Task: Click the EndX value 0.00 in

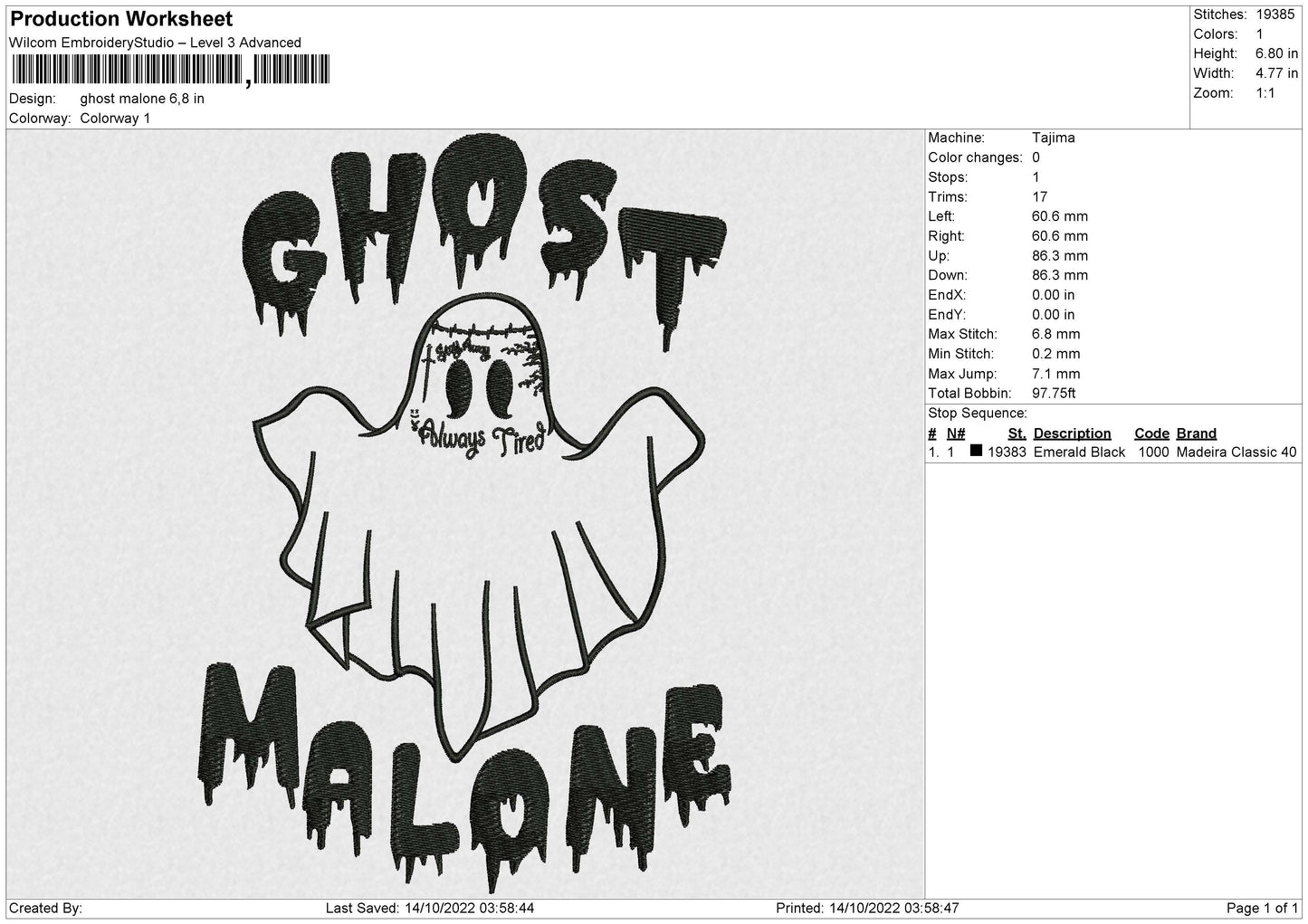Action: coord(1054,295)
